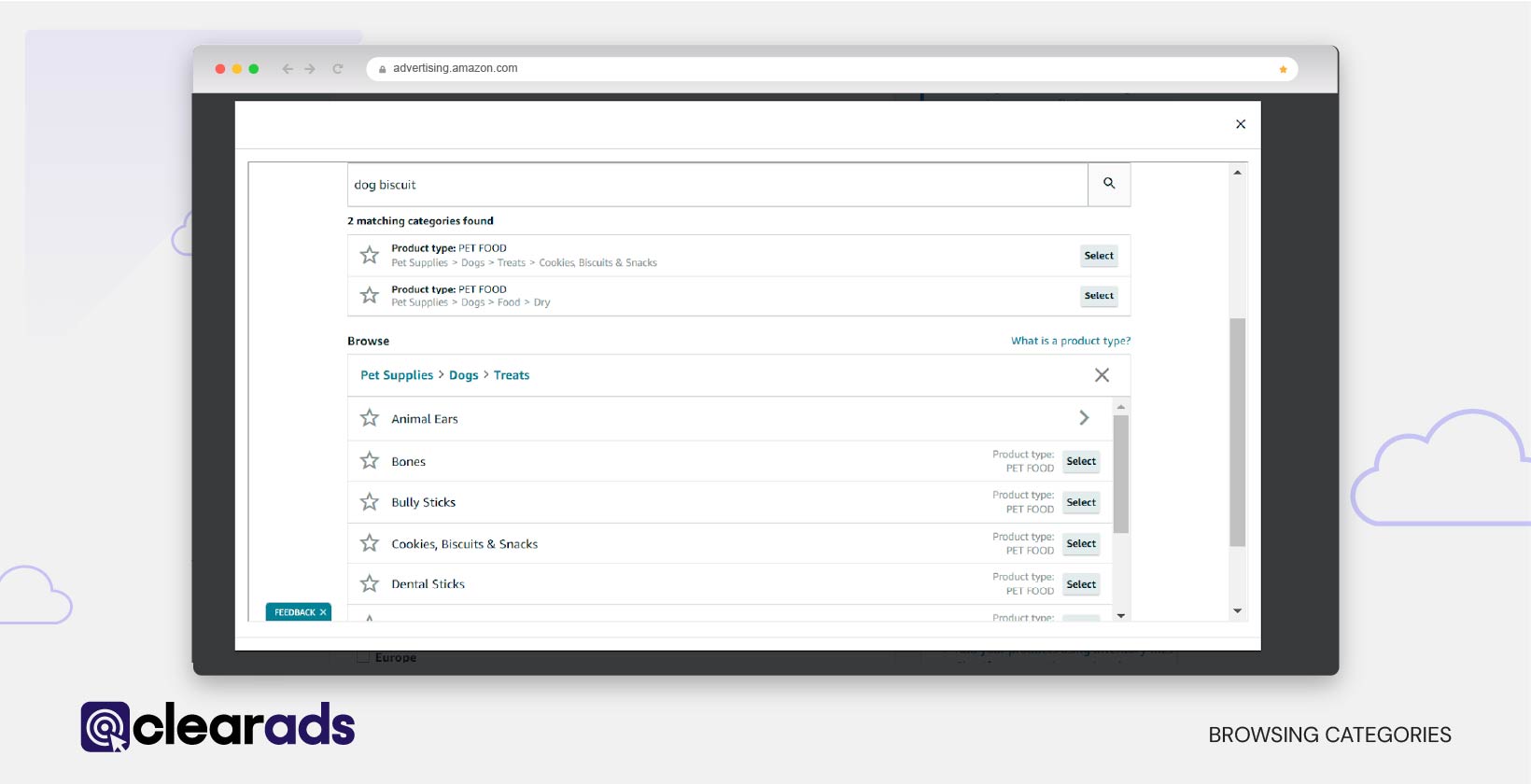This screenshot has height=784, width=1531.
Task: Star the Dental Sticks category
Action: [370, 584]
